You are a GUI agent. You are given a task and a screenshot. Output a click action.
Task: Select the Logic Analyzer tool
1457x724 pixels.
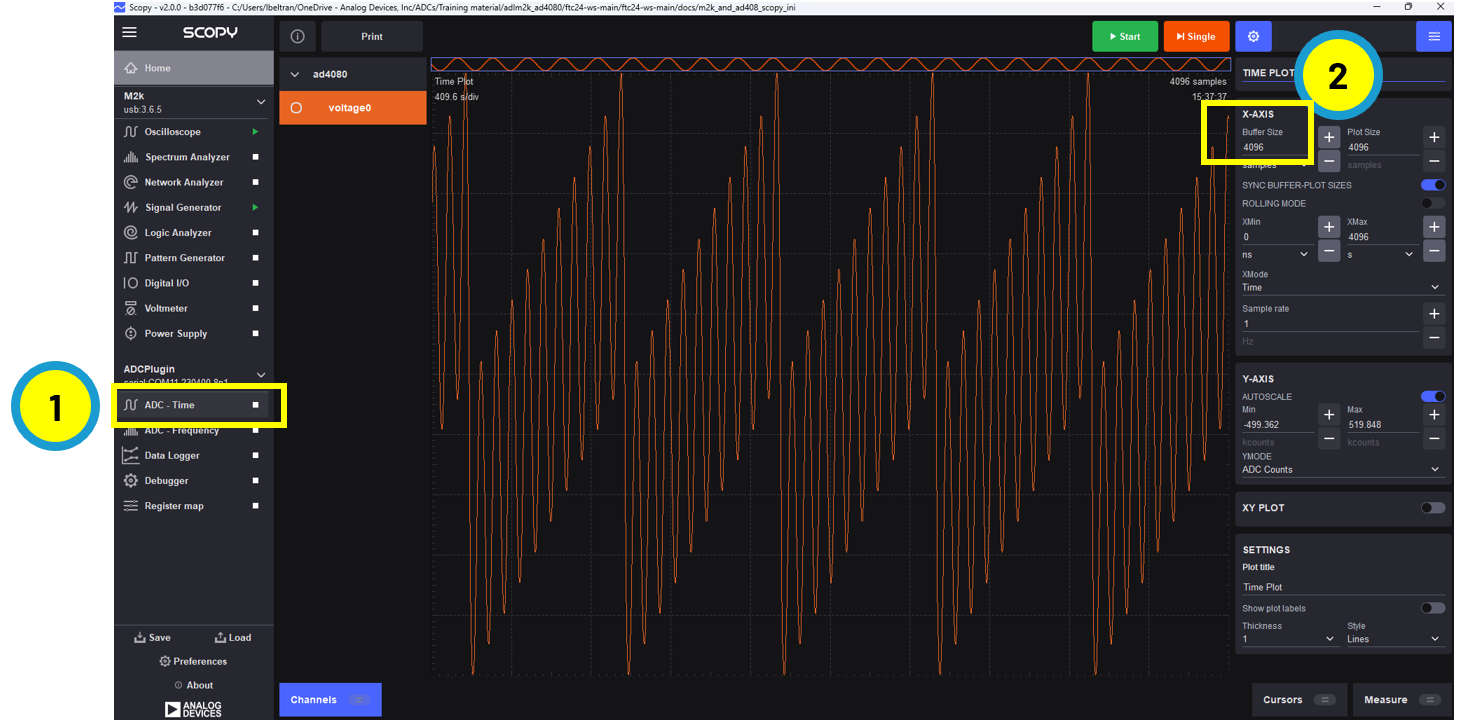point(177,233)
